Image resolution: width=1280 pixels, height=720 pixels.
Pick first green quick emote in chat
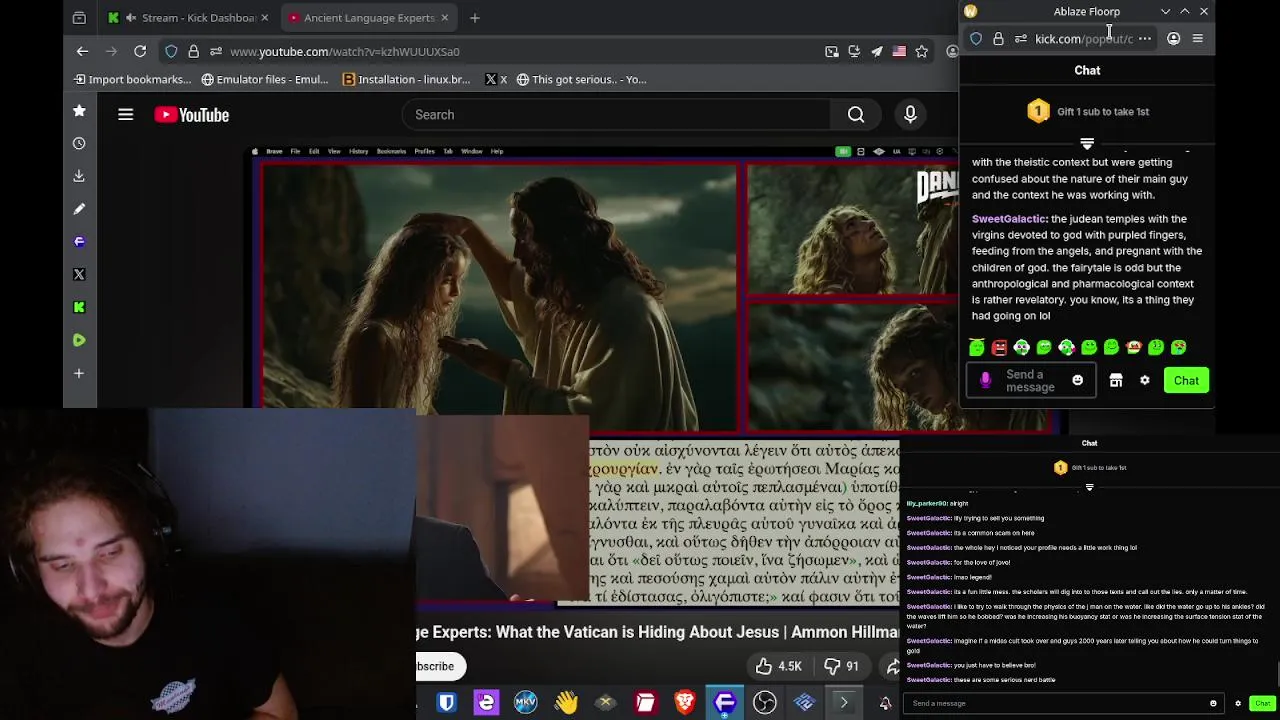(x=977, y=347)
